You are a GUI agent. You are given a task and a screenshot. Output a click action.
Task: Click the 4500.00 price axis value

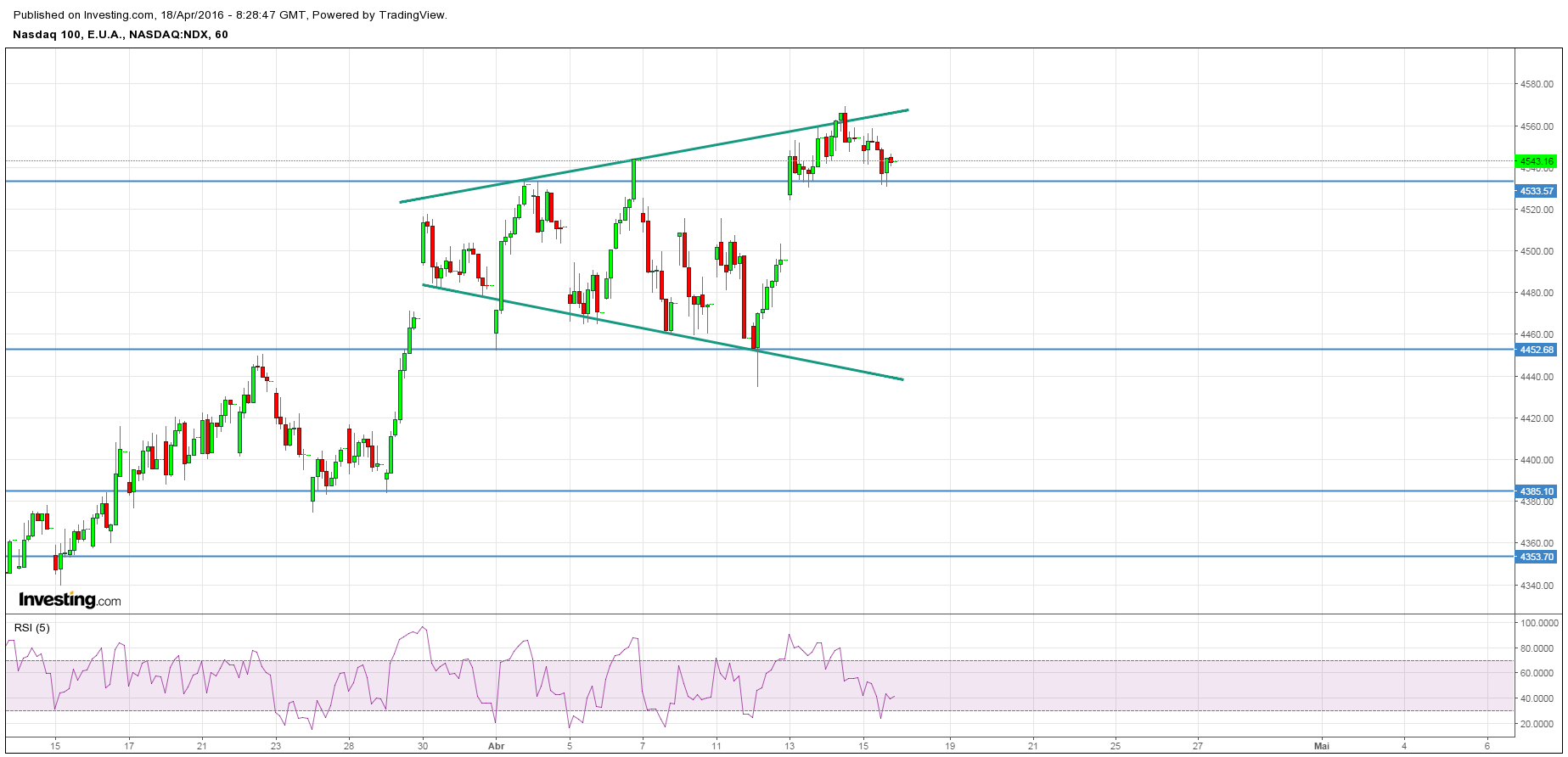(1537, 251)
